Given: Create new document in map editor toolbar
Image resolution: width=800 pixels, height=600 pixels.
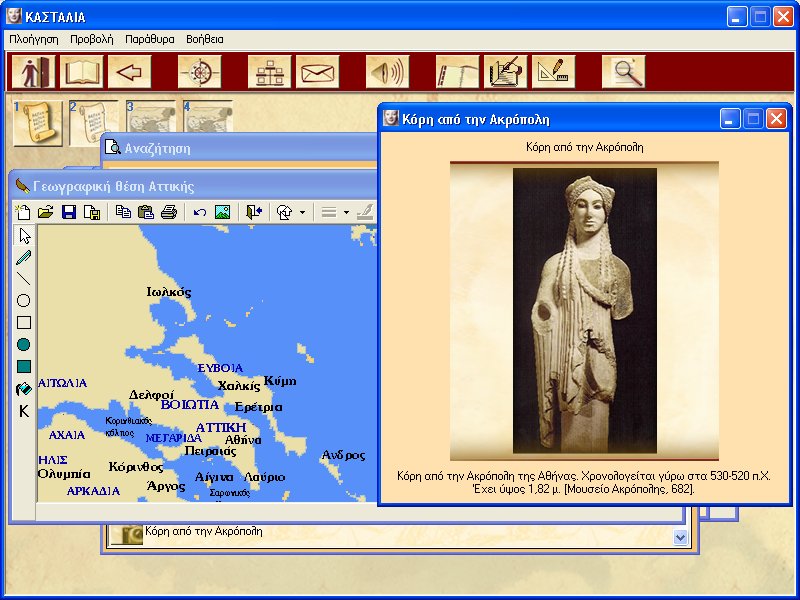Looking at the screenshot, I should click(23, 212).
